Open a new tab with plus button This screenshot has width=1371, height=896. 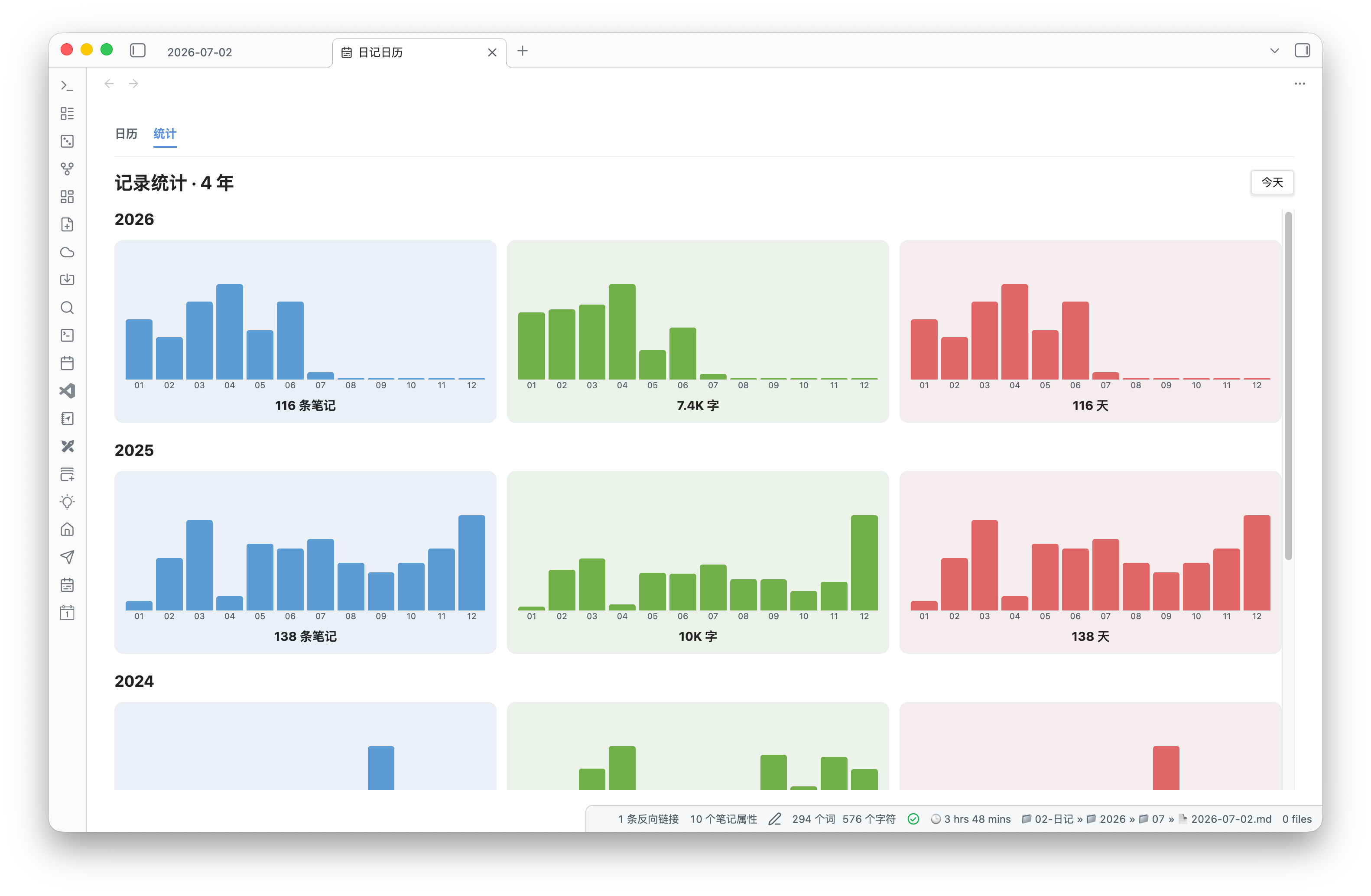click(x=523, y=51)
